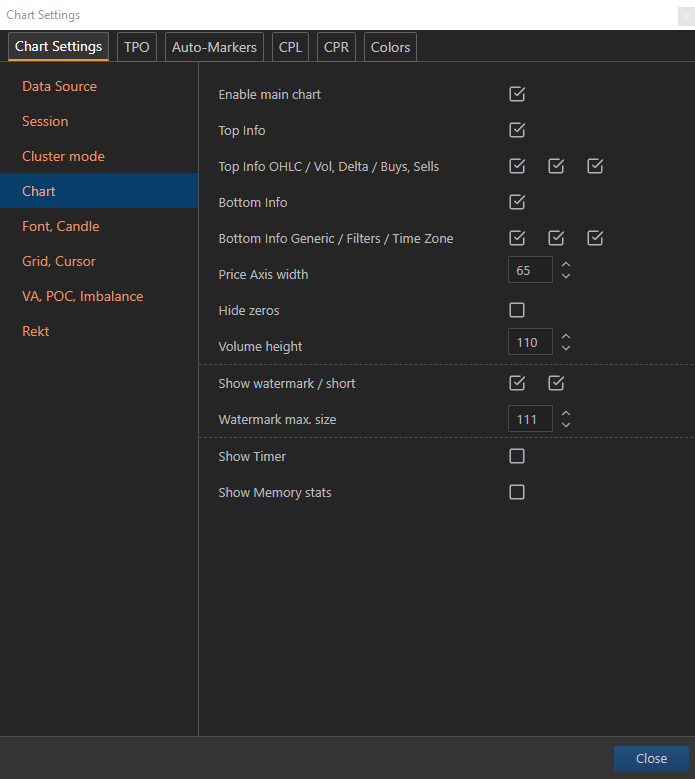Decrease Price Axis width value
Viewport: 695px width, 779px height.
566,276
